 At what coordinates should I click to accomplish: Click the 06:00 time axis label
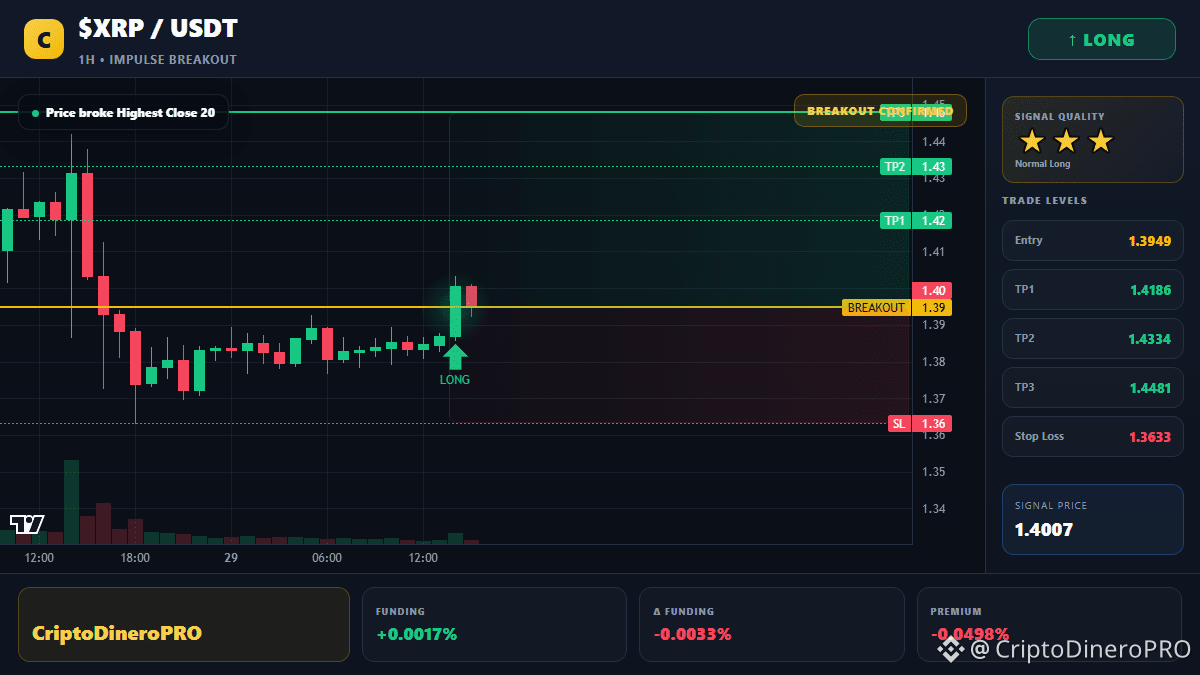[x=327, y=558]
